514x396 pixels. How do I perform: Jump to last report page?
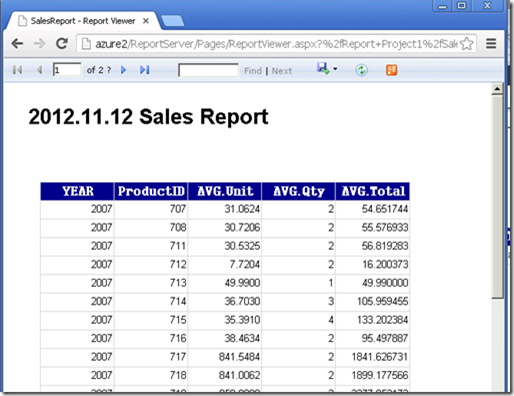[x=145, y=70]
